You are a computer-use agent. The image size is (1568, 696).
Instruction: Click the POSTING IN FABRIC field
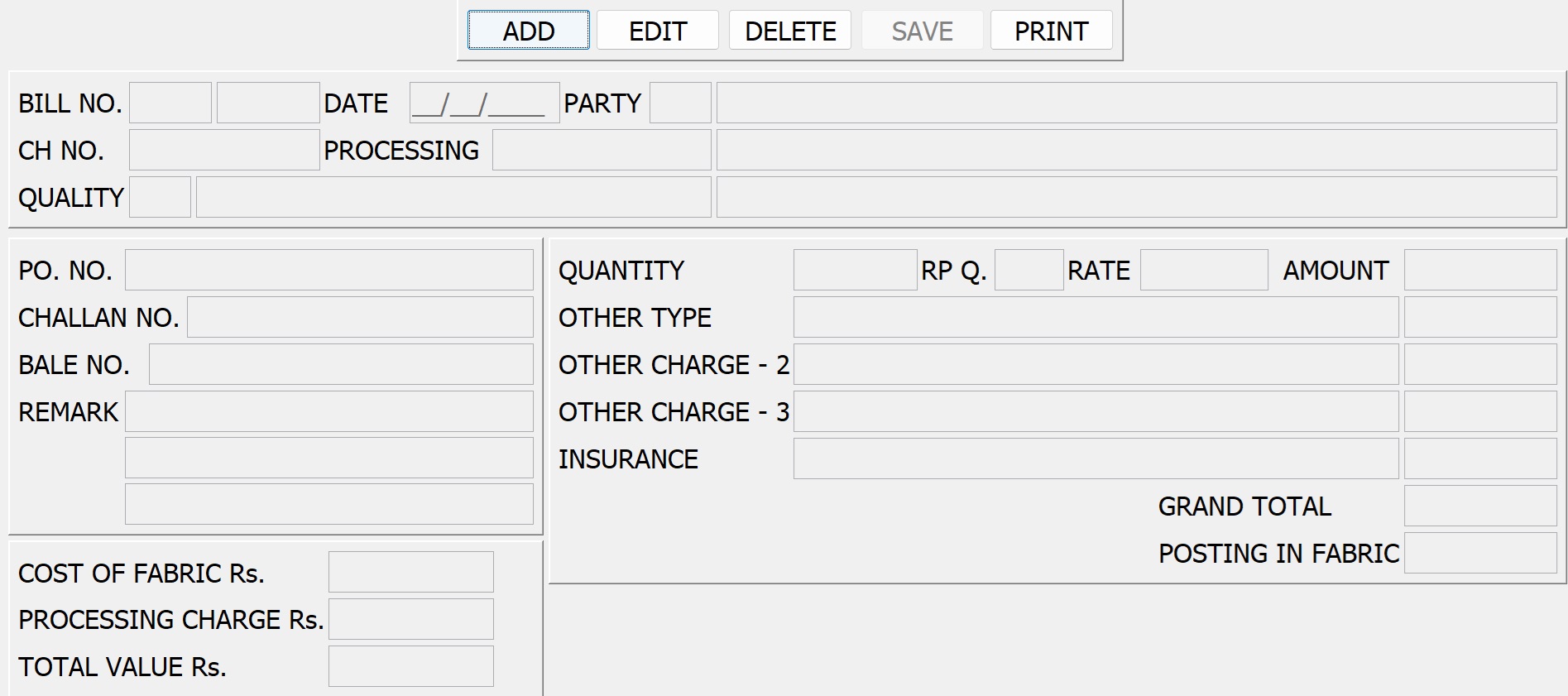[1479, 554]
